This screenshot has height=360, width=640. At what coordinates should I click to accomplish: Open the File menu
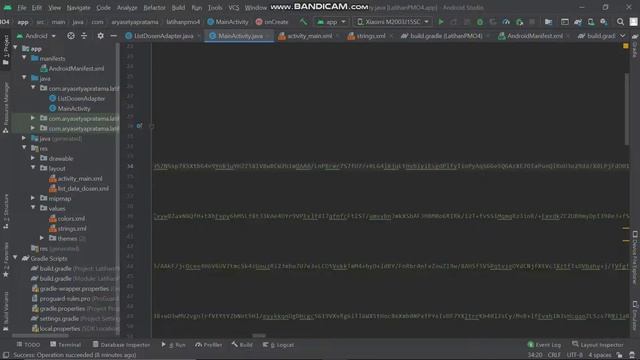point(22,7)
